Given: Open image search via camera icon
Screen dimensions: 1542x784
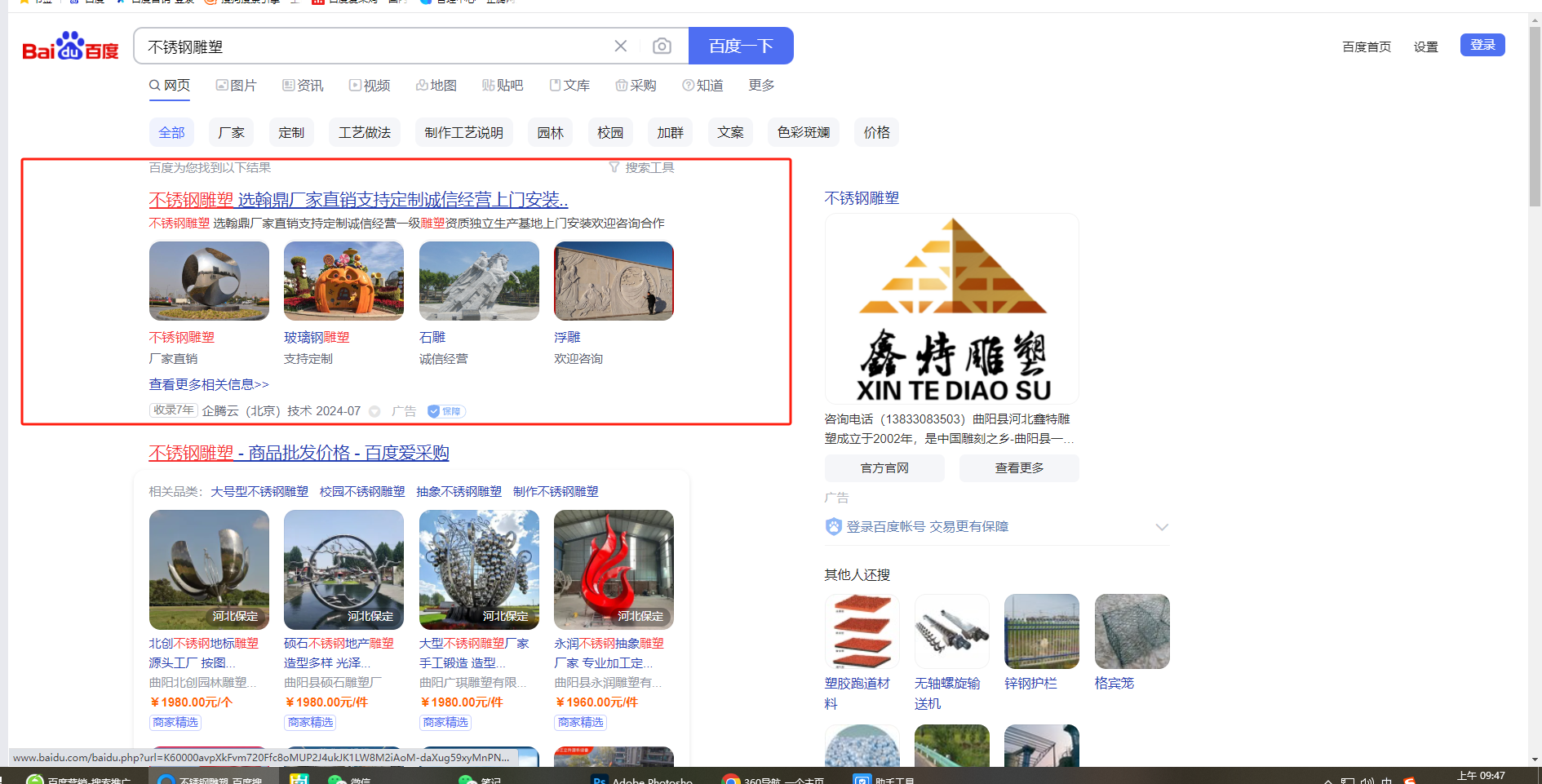Looking at the screenshot, I should point(662,46).
